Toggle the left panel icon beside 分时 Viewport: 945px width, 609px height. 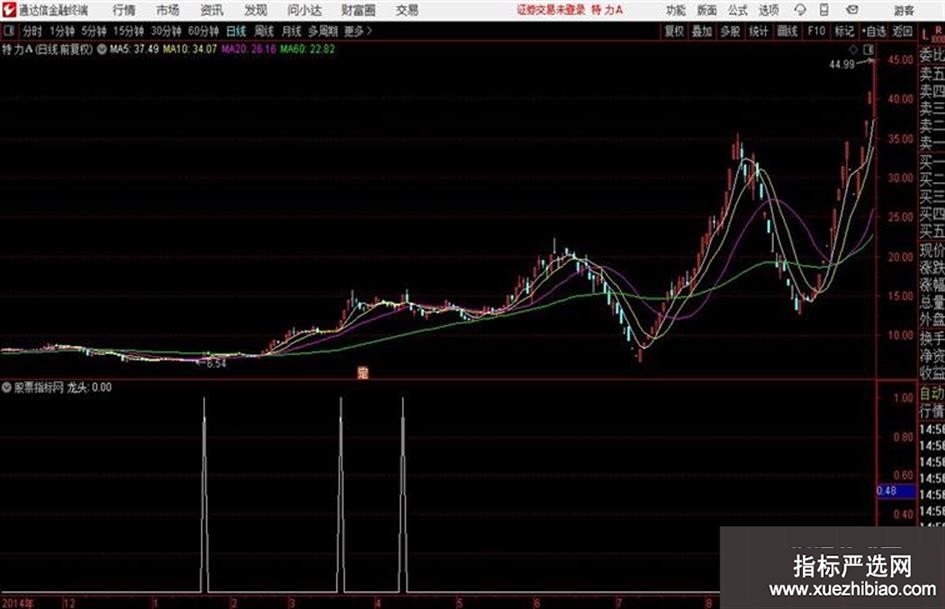(9, 31)
